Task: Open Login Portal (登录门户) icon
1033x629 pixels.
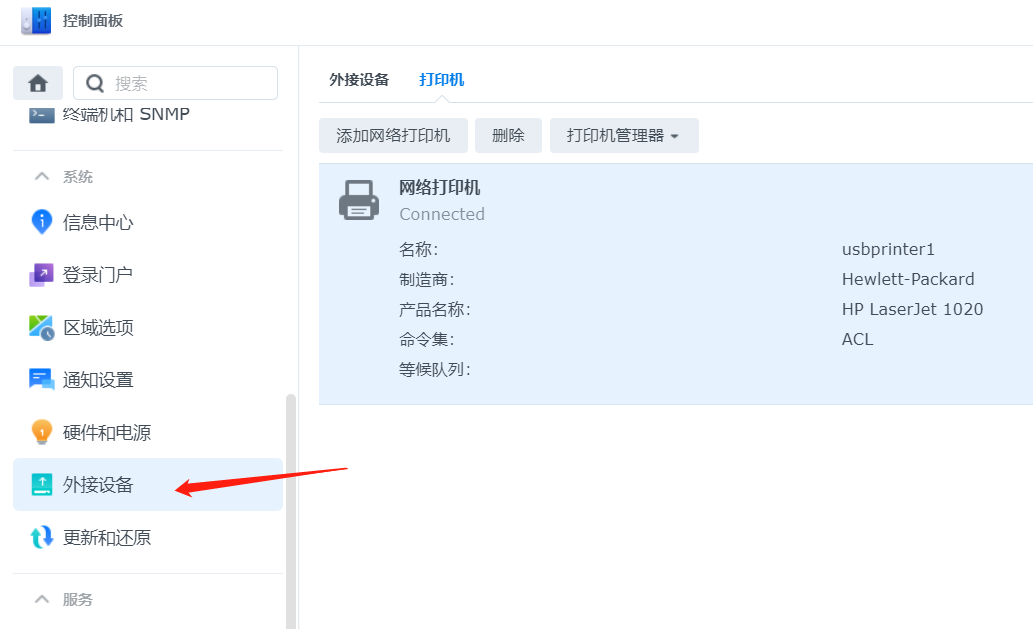Action: click(x=41, y=275)
